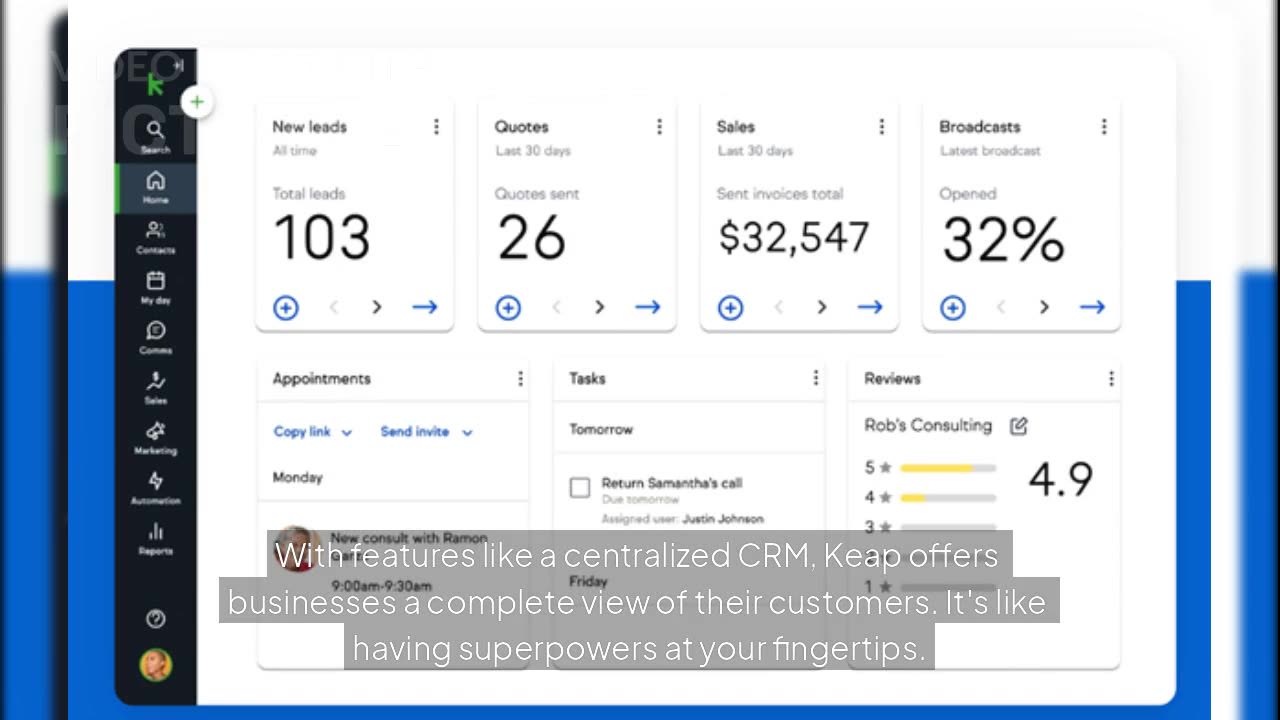
Task: Open Reviews card options menu
Action: pos(1111,378)
